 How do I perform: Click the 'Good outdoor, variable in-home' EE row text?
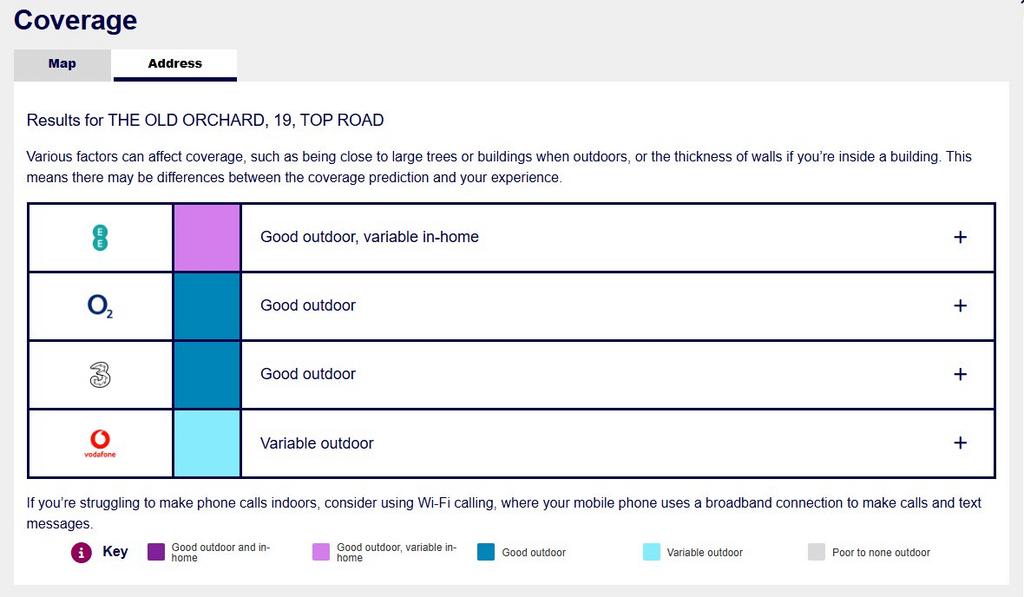click(x=370, y=237)
